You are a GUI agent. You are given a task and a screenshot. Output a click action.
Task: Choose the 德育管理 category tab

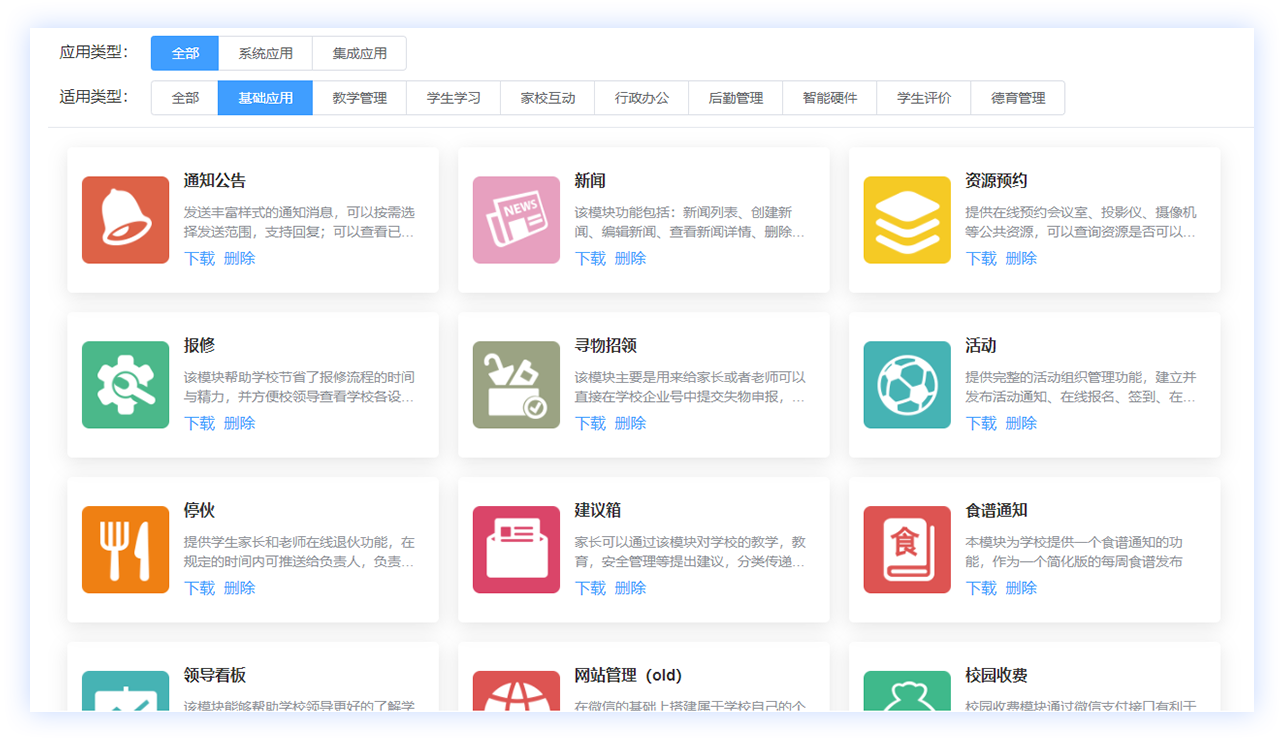click(1017, 98)
